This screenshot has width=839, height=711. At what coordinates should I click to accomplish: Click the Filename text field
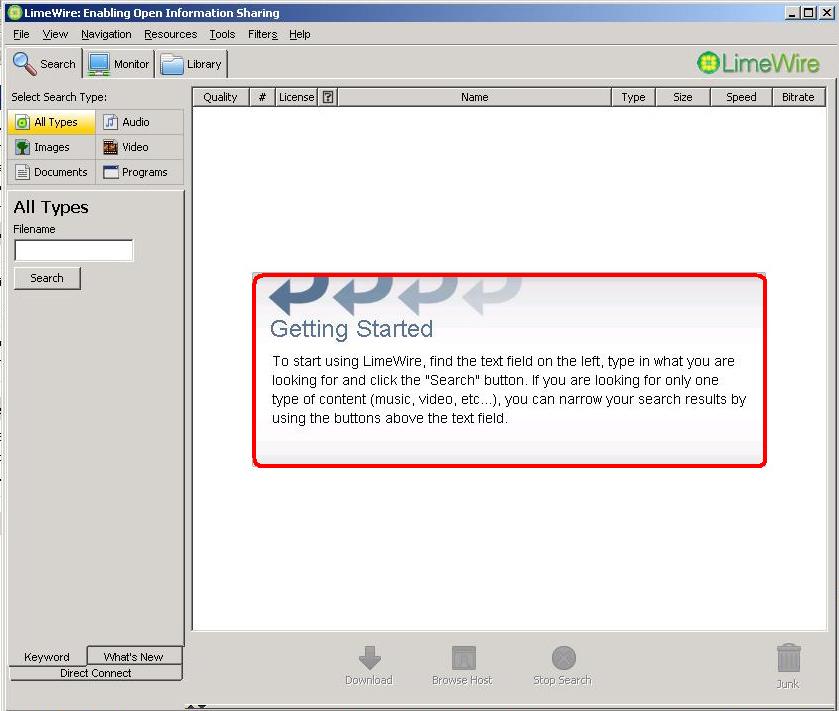[x=74, y=250]
